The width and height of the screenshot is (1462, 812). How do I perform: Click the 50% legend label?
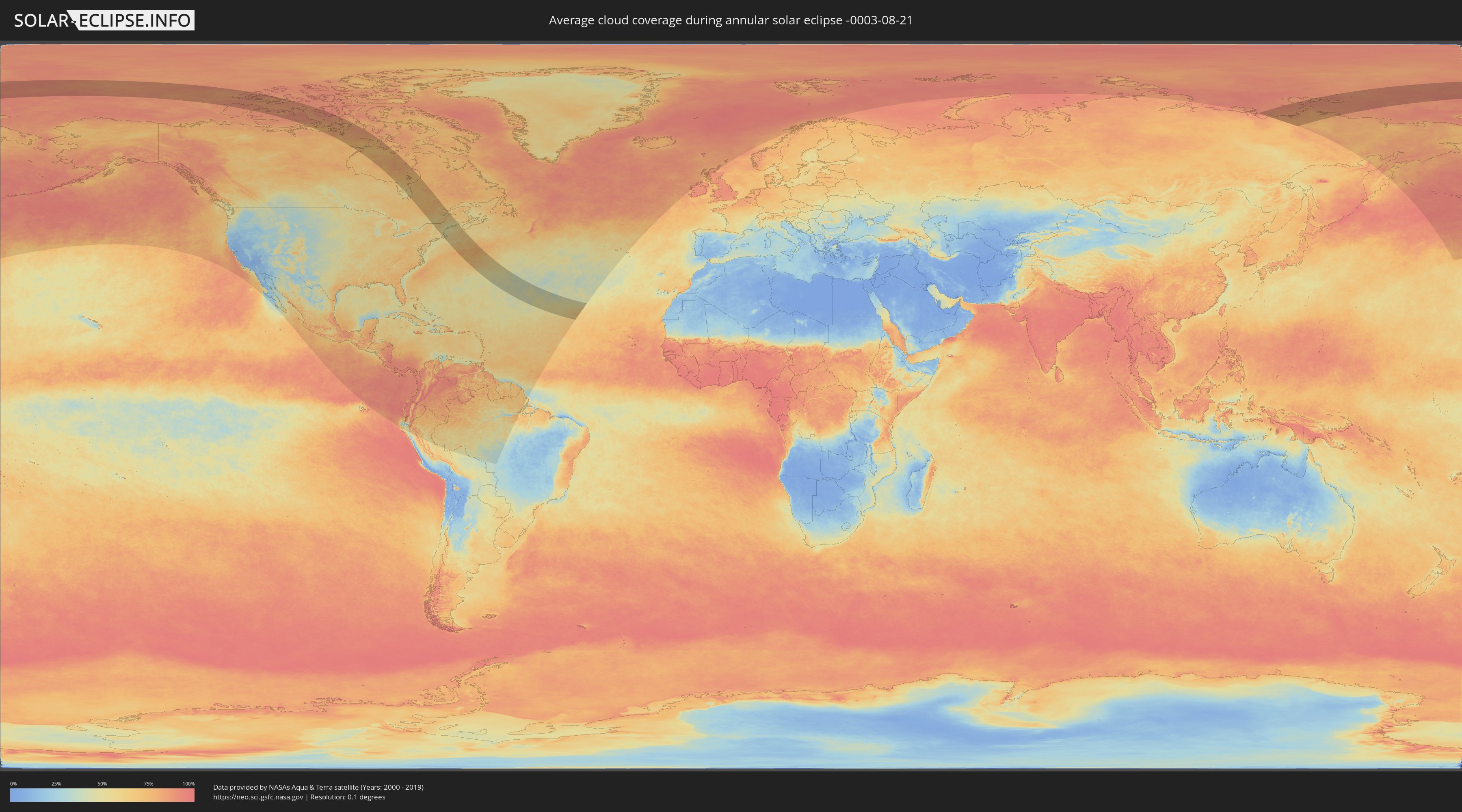tap(102, 784)
